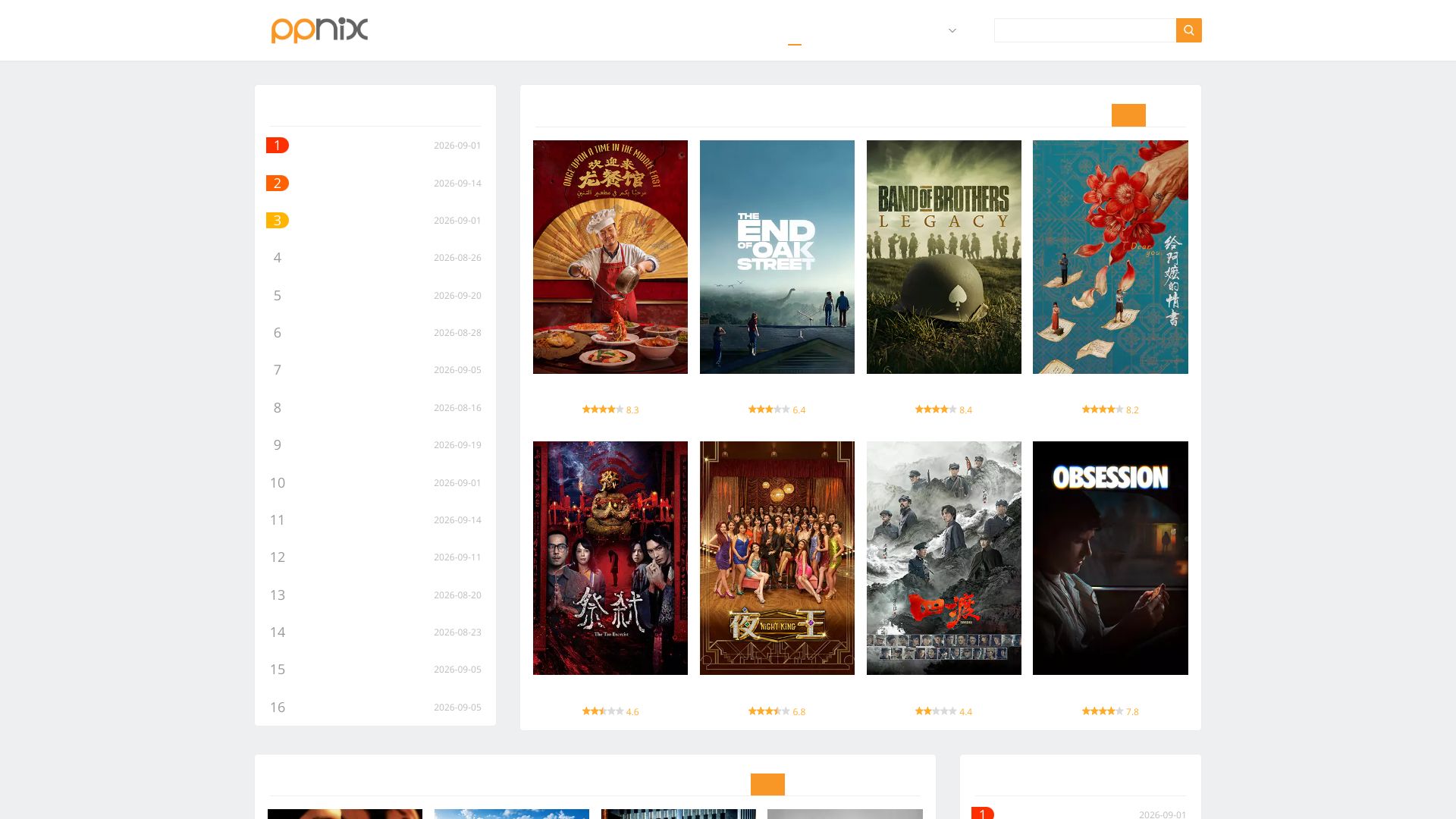This screenshot has width=1456, height=819.
Task: Click the date 2026-08-16
Action: pos(457,407)
